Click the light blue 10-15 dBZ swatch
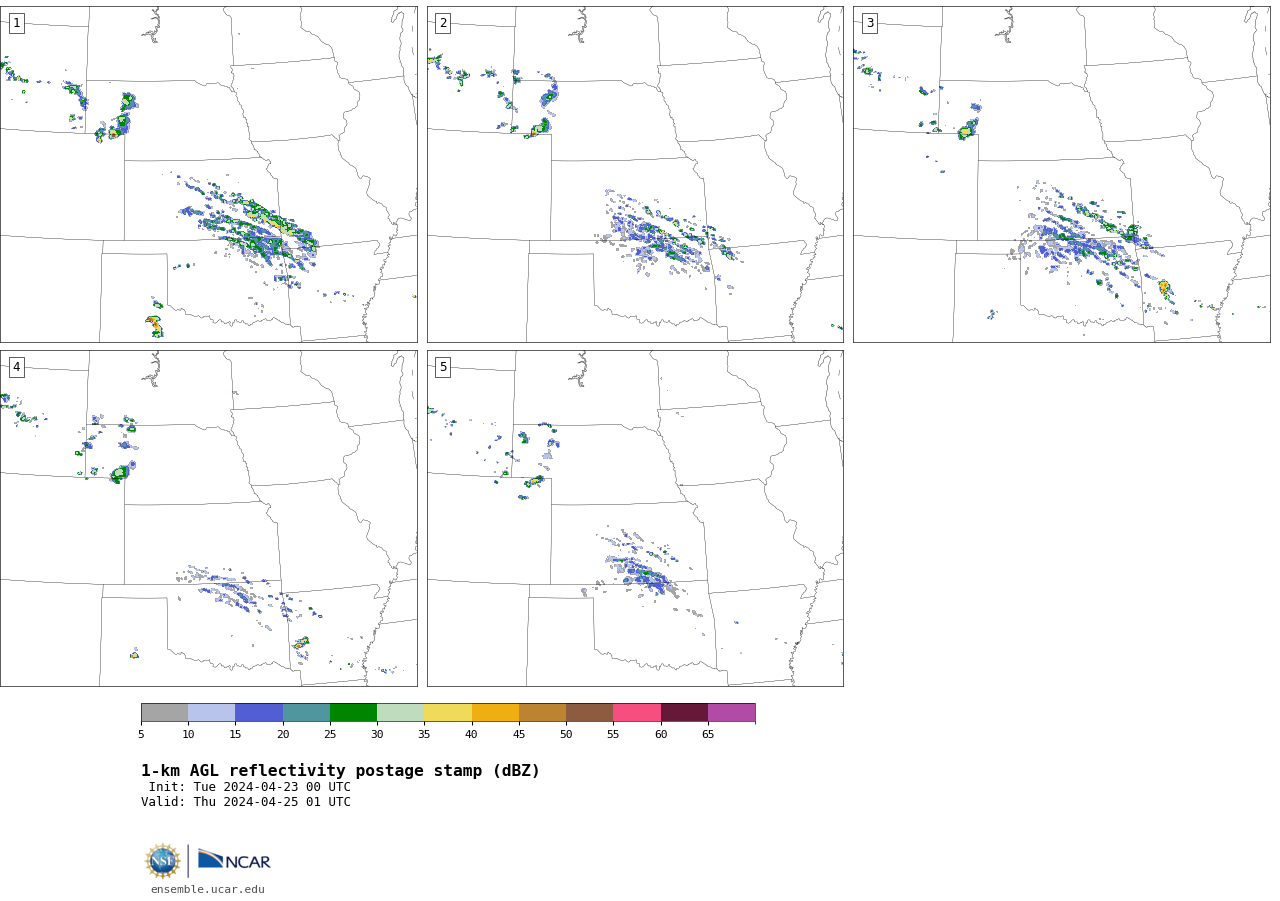 (211, 713)
